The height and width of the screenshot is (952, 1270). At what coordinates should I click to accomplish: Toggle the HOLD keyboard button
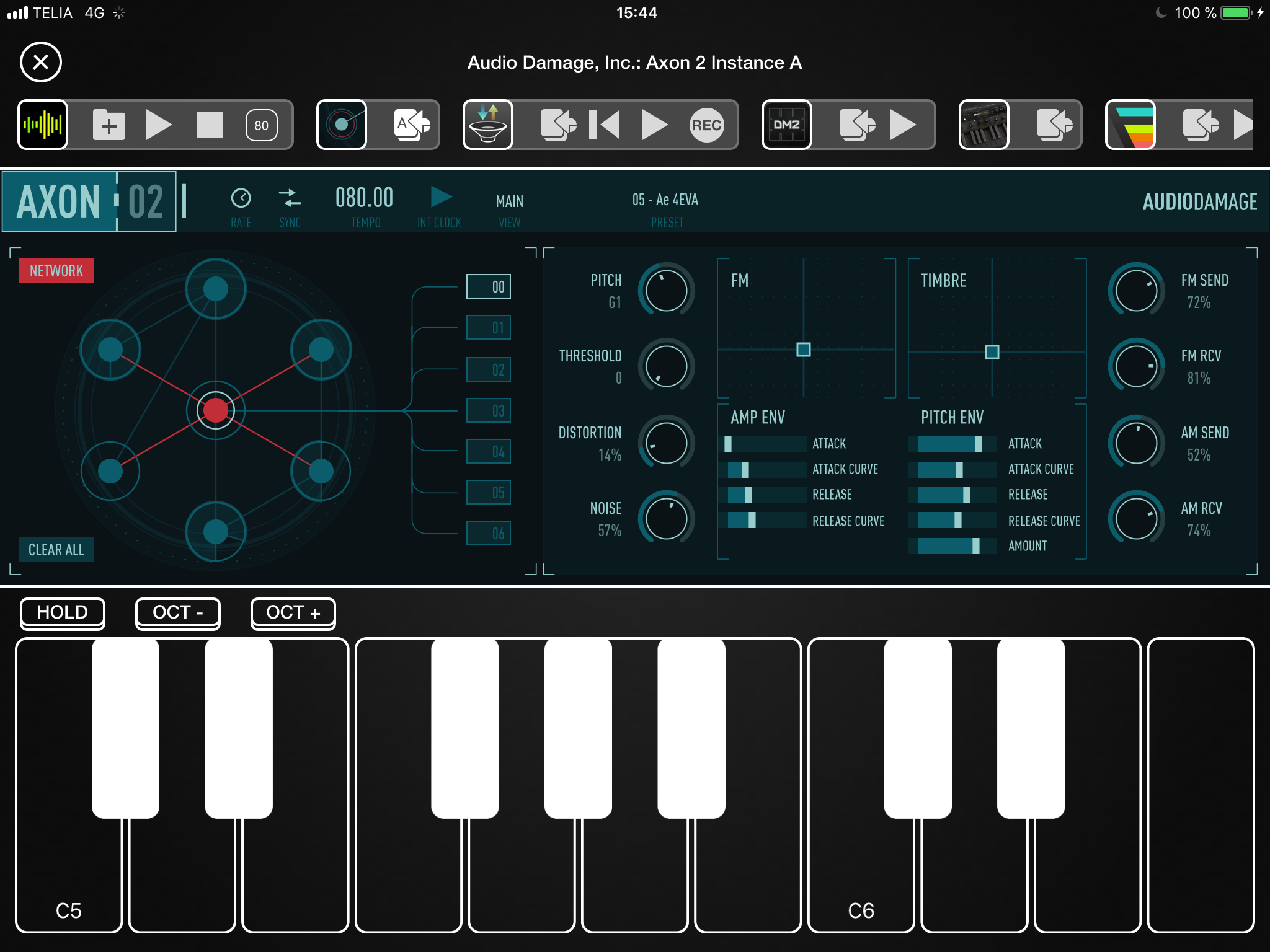tap(62, 612)
